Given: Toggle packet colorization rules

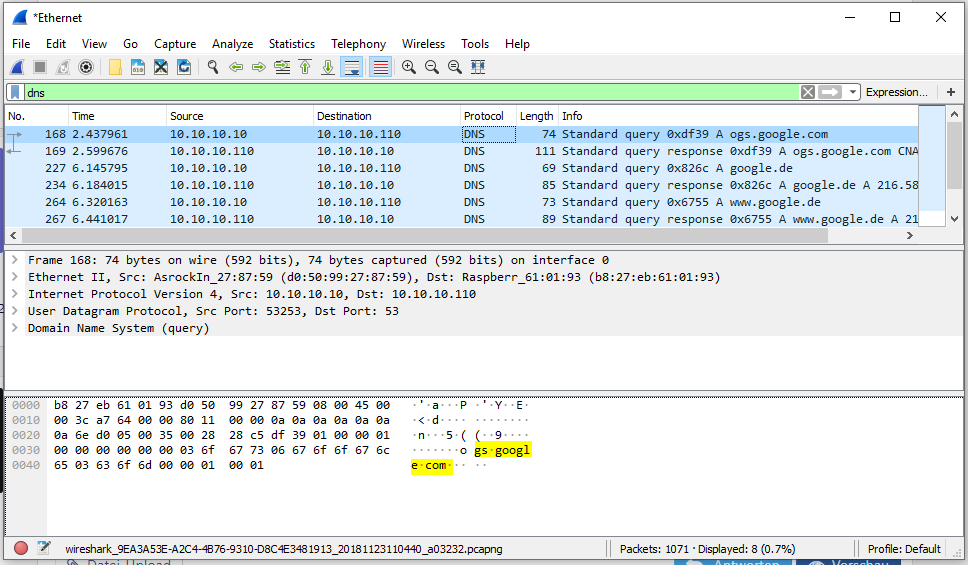Looking at the screenshot, I should (x=380, y=67).
